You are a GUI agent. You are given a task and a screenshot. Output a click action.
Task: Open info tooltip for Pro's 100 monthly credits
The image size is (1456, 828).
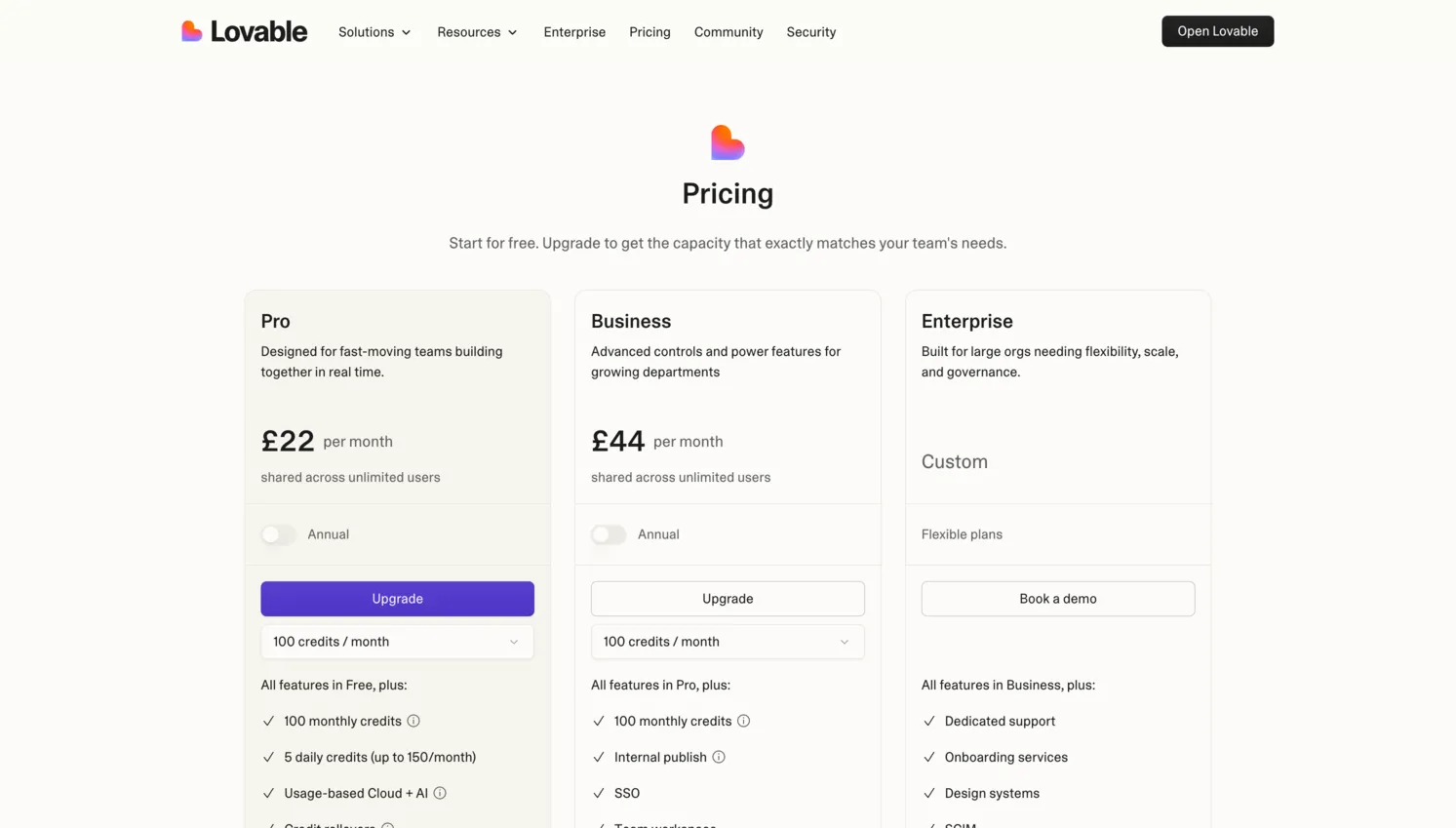coord(413,721)
